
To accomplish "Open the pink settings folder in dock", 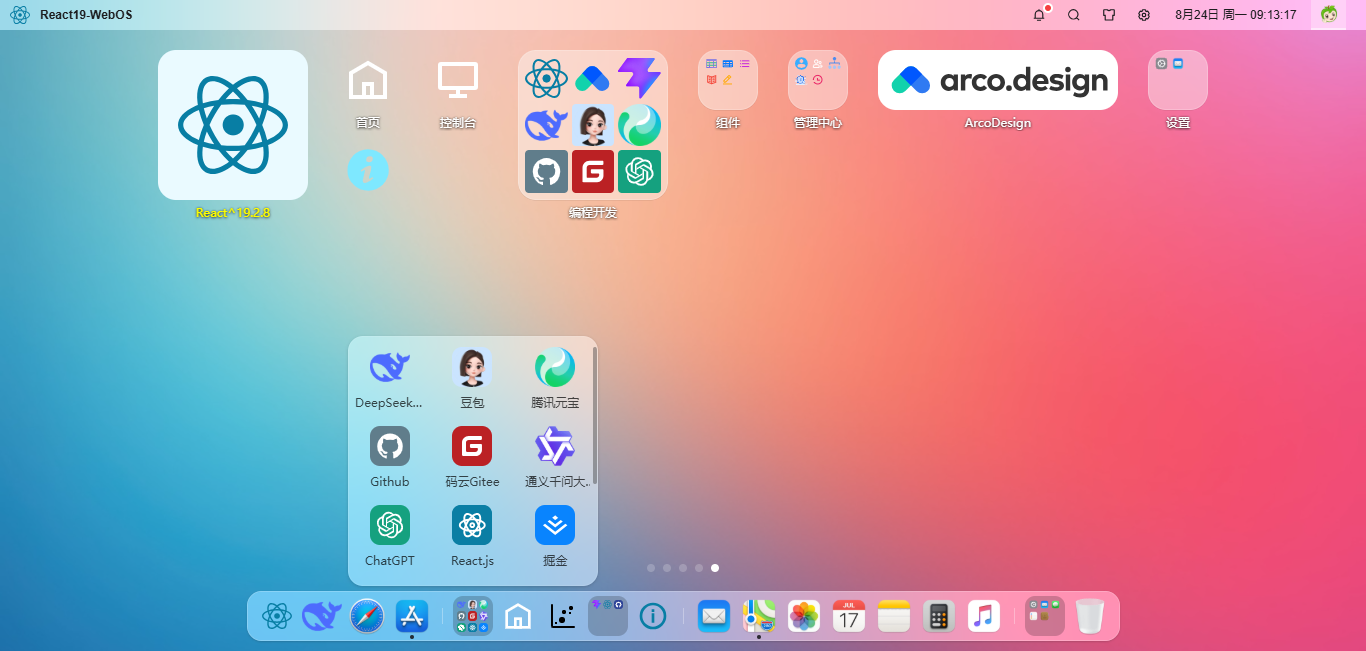I will tap(1045, 616).
